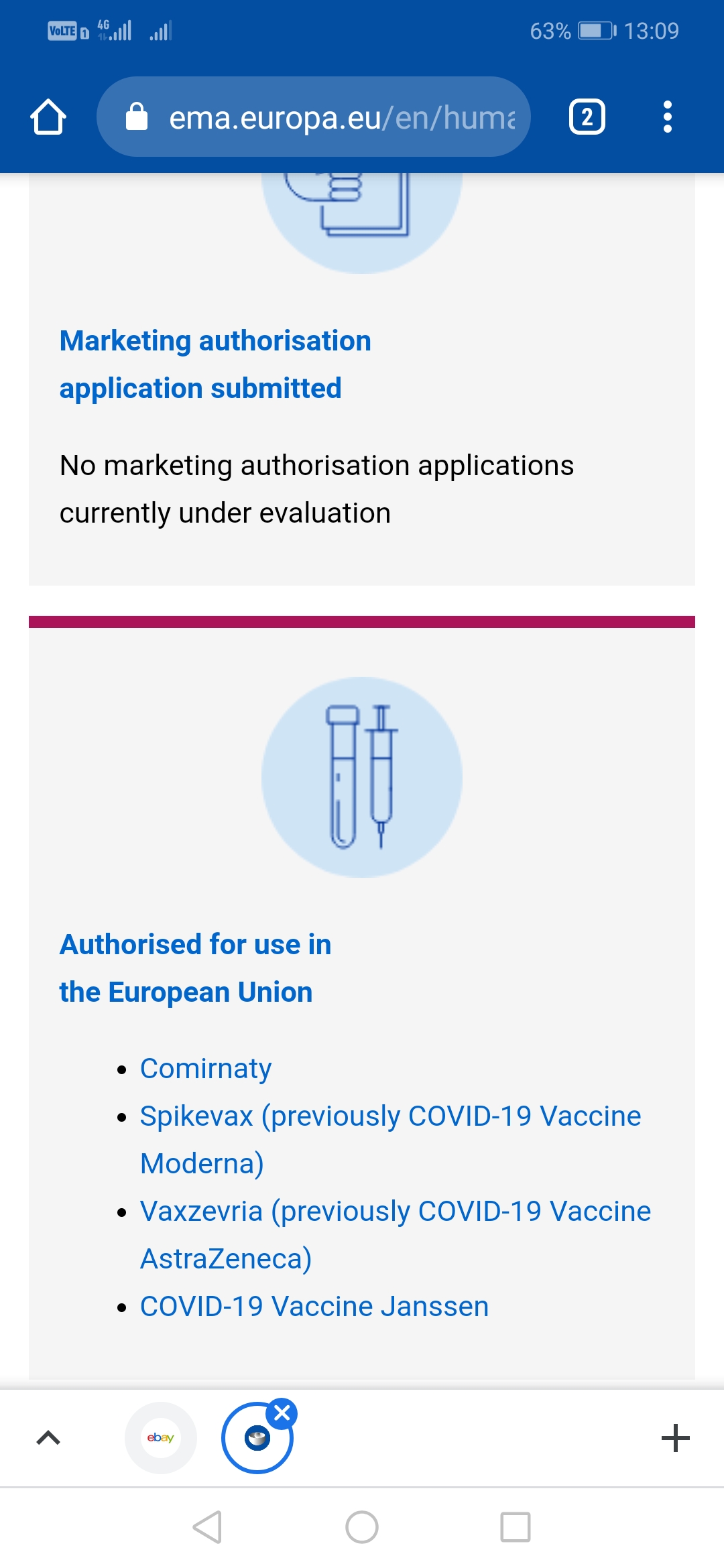
Task: Tap the test tube and syringe illustration
Action: coord(362,777)
